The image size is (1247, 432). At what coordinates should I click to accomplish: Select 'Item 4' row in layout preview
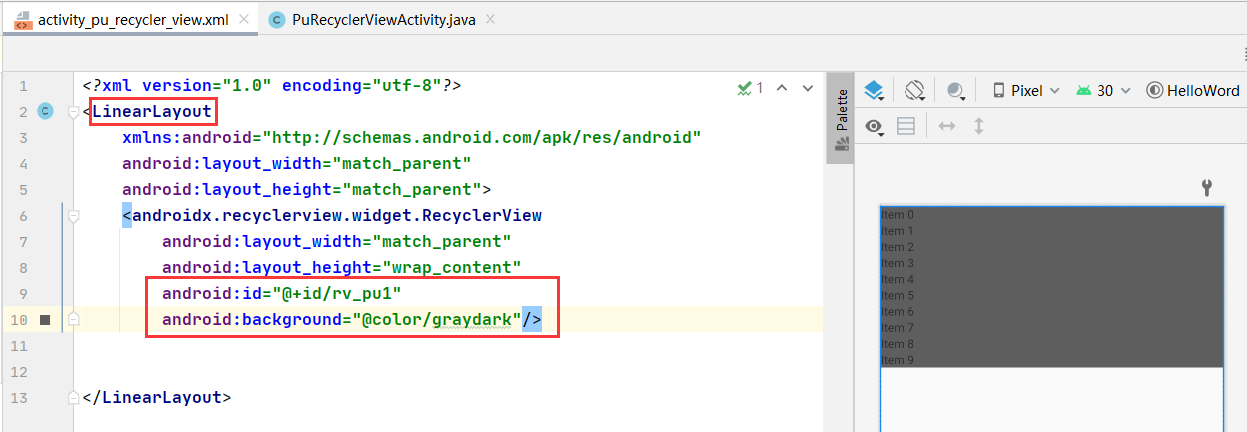click(1051, 279)
